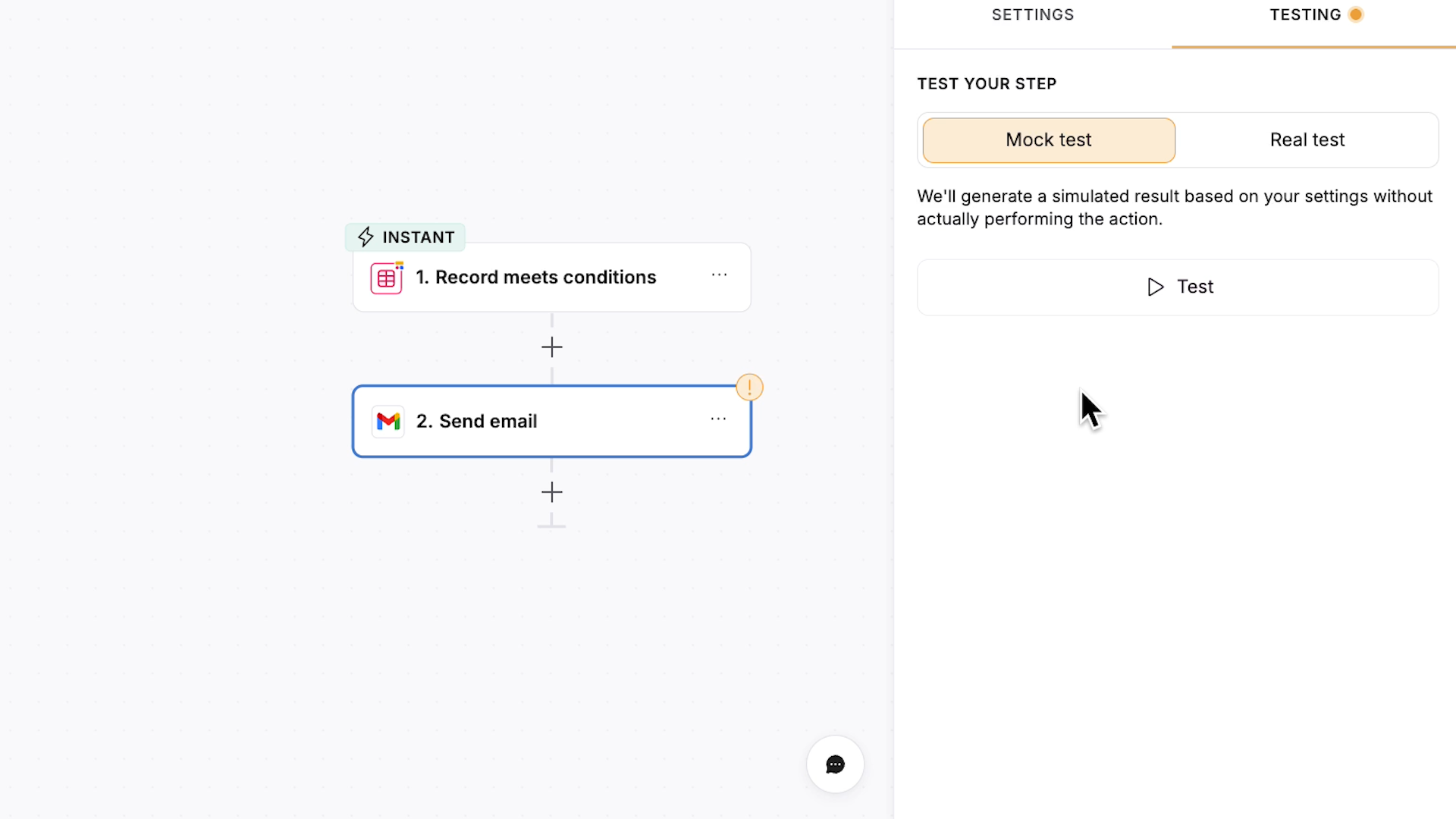This screenshot has width=1456, height=819.
Task: Click the spreadsheet icon on Record meets conditions
Action: (386, 278)
